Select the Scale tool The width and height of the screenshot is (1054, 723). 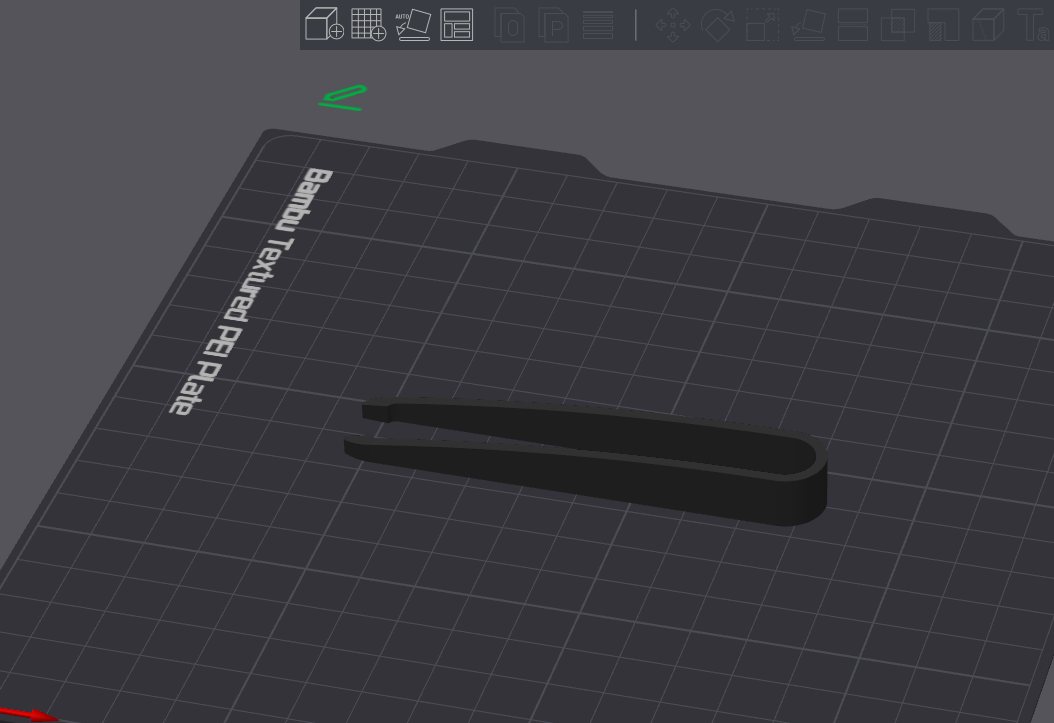coord(762,25)
